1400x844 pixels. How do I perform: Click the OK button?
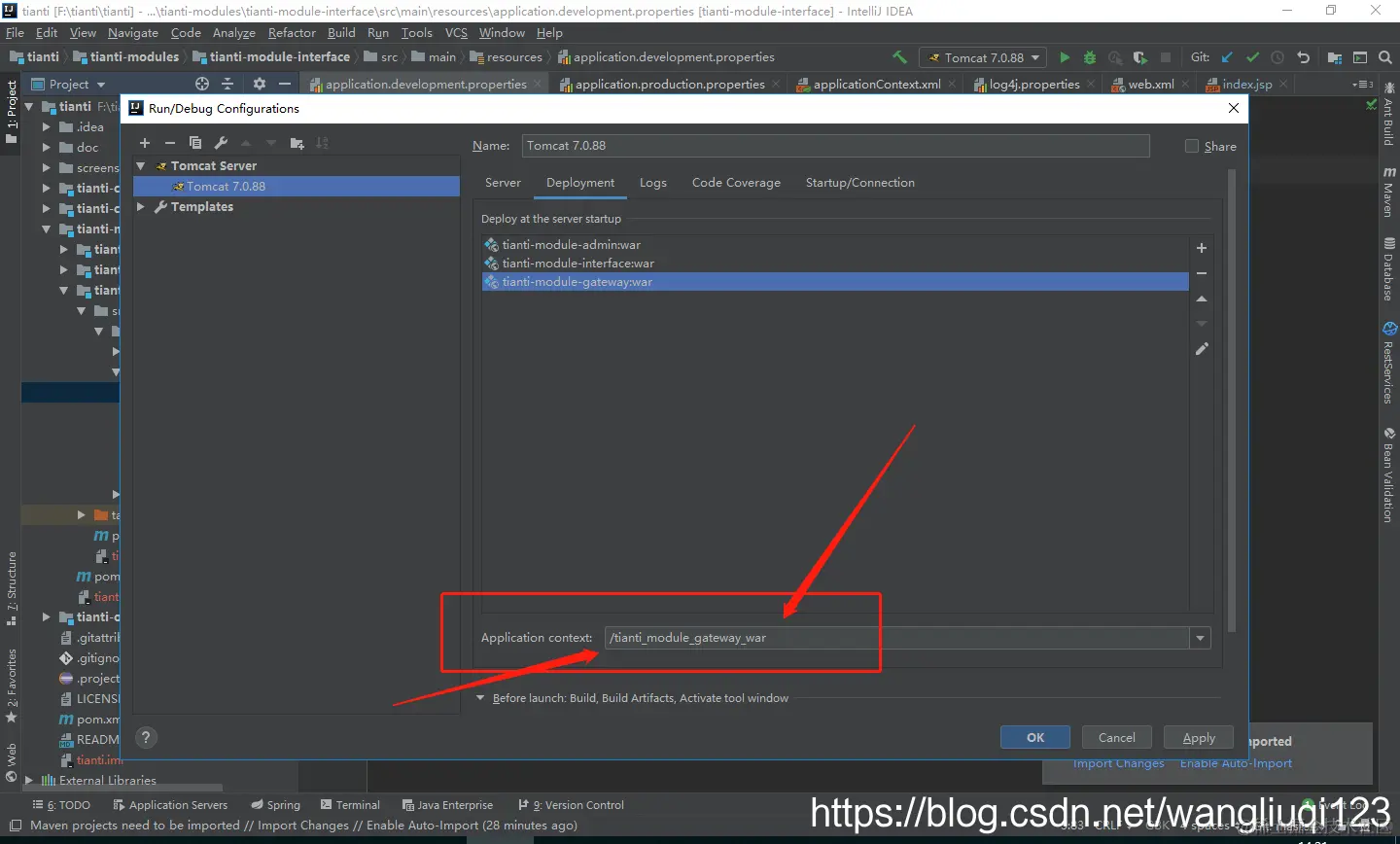(x=1035, y=737)
